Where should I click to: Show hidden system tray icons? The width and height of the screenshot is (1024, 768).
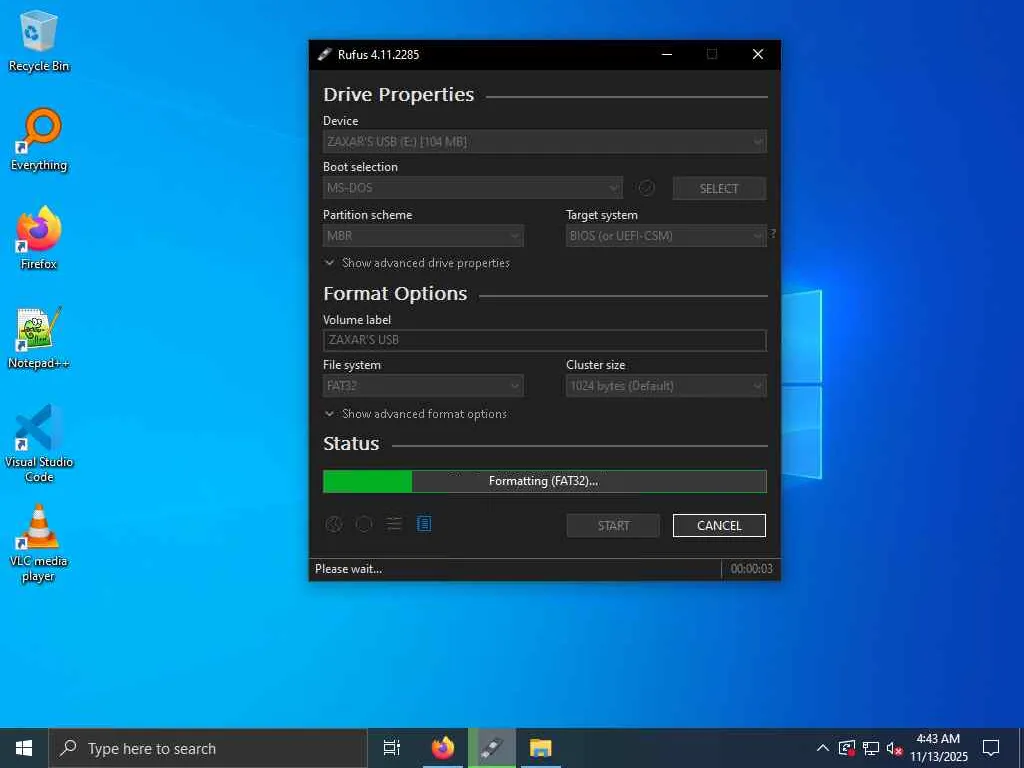pos(823,748)
